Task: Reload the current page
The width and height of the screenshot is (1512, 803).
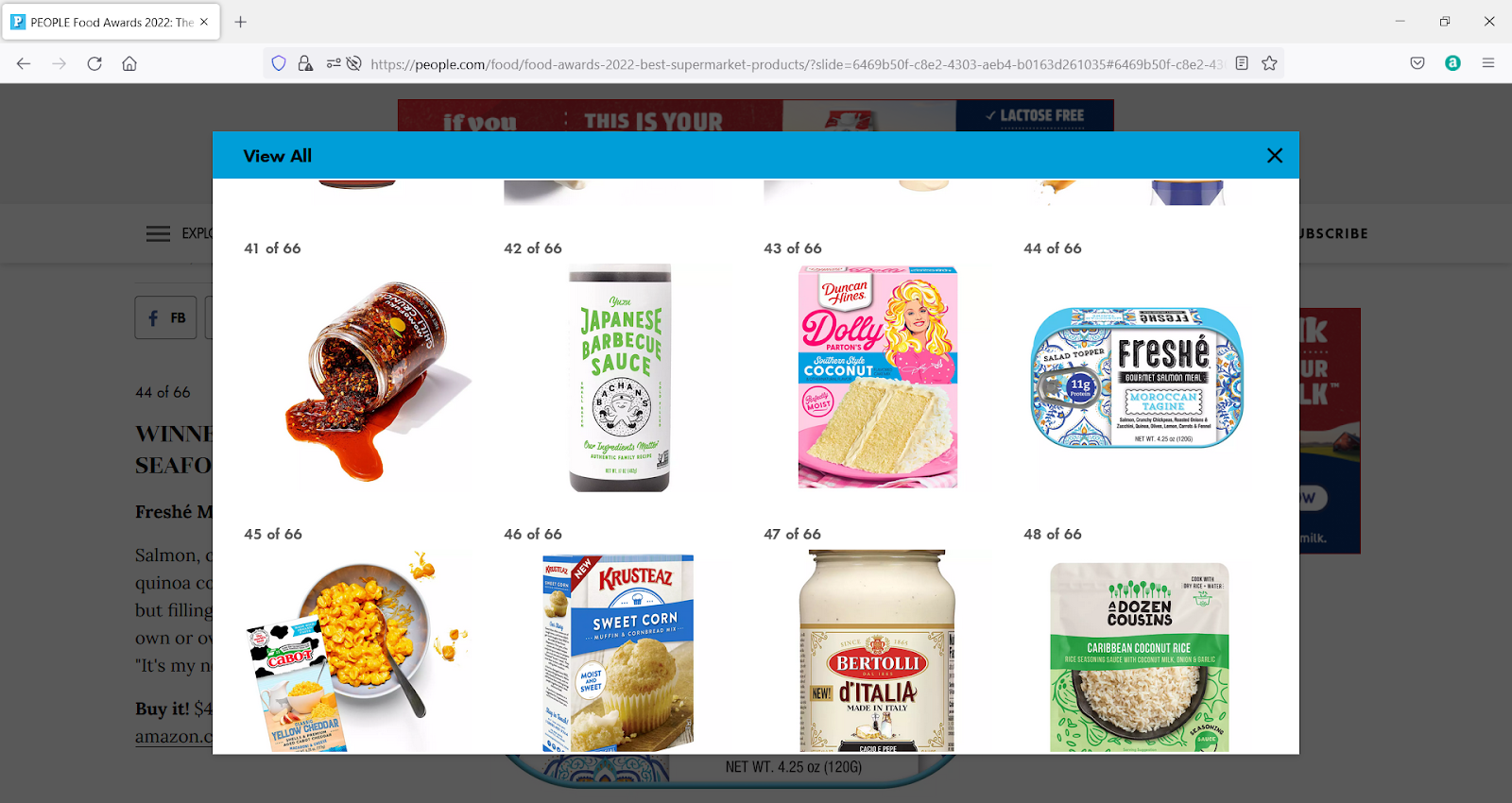Action: tap(94, 63)
